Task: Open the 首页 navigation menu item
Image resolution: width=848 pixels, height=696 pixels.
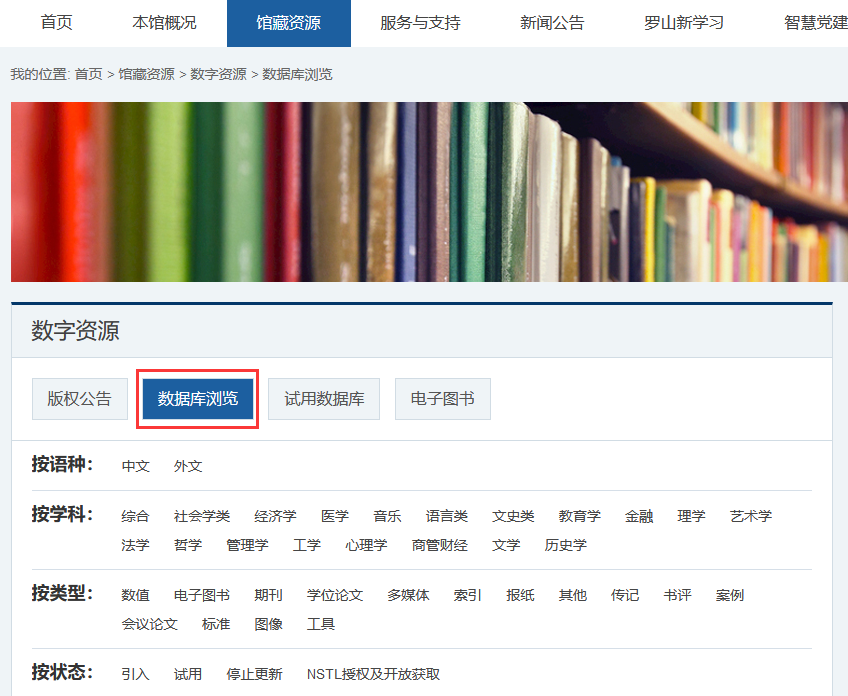Action: pos(56,23)
